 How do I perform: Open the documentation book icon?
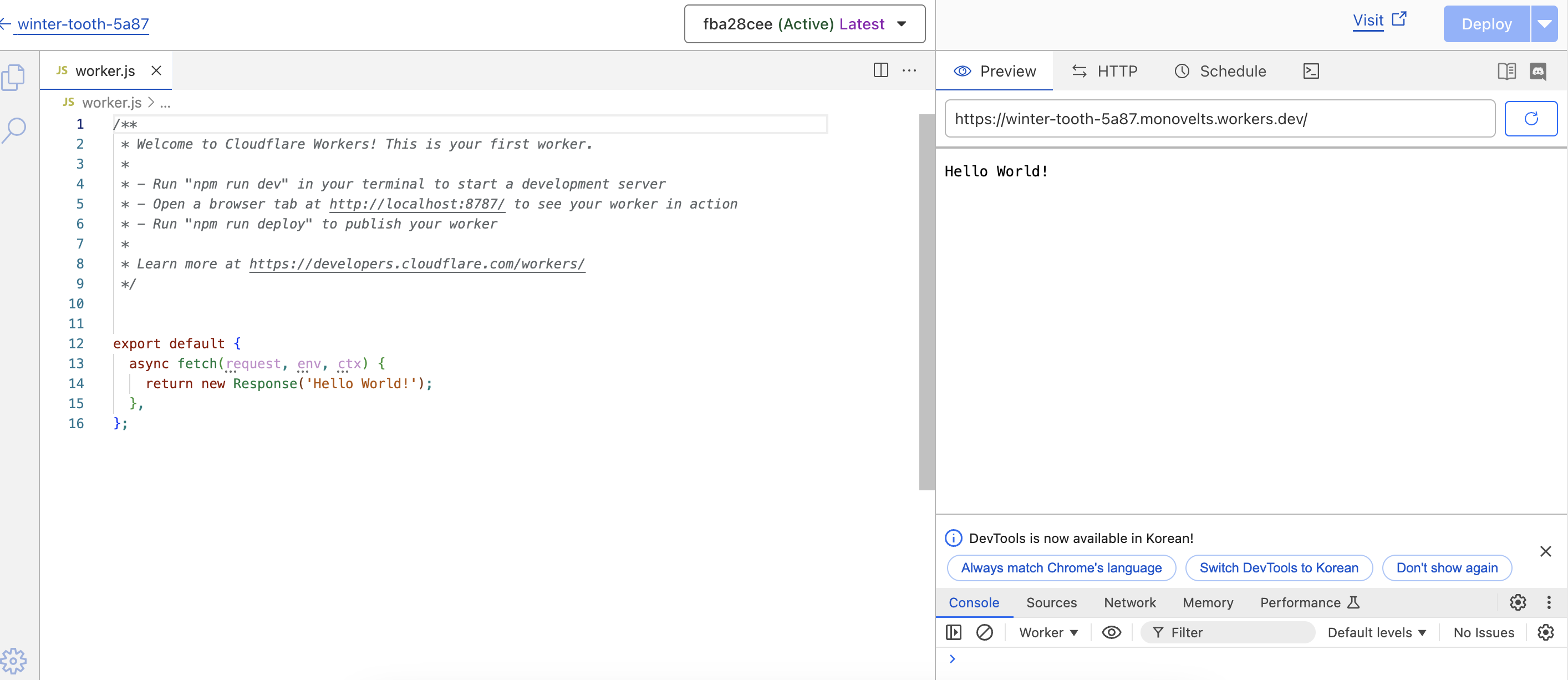(1506, 71)
